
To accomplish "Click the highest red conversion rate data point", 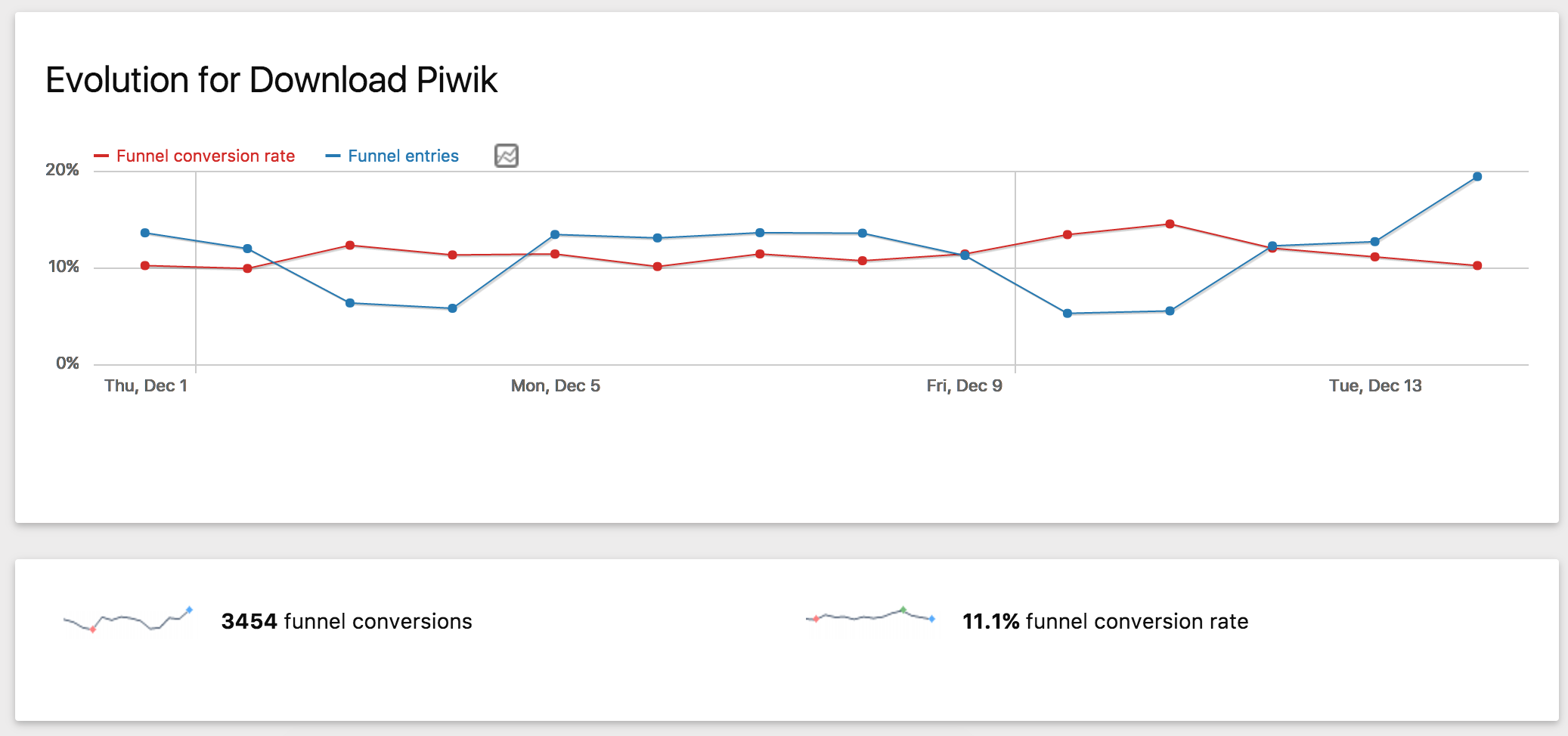I will click(x=1170, y=224).
